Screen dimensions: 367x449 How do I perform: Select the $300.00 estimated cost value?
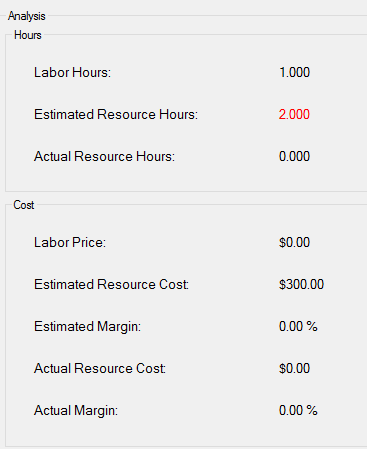coord(301,284)
